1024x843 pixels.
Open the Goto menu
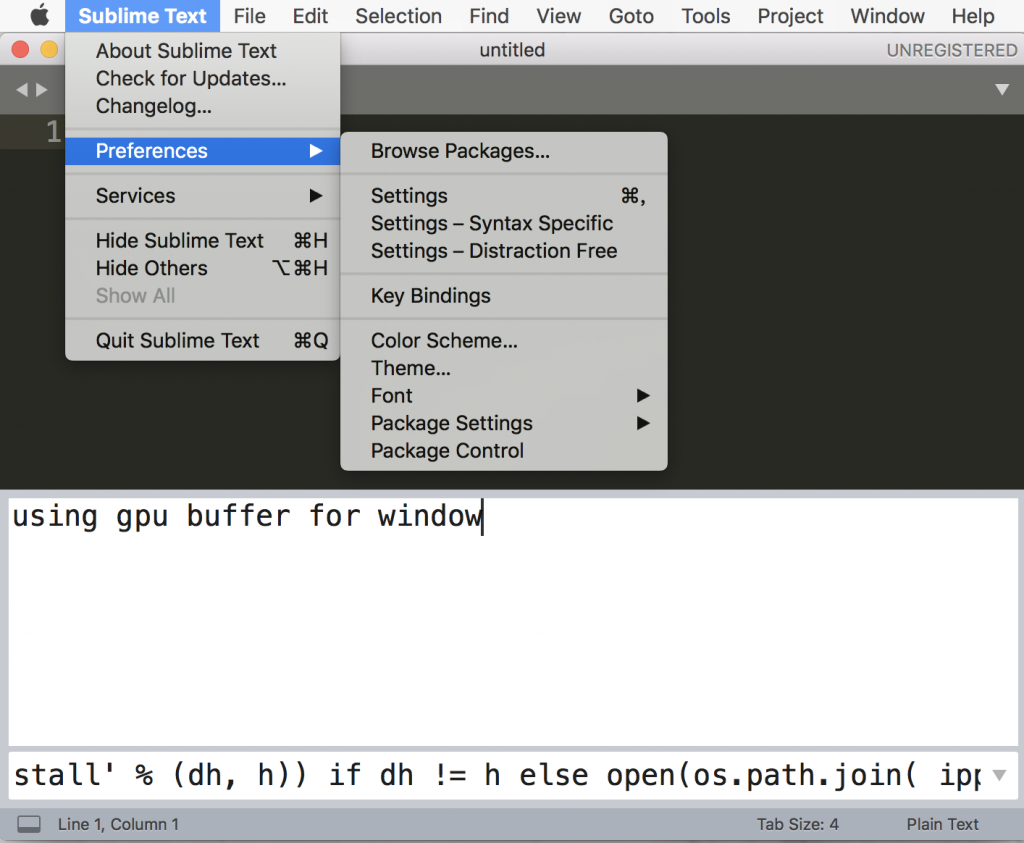click(631, 16)
